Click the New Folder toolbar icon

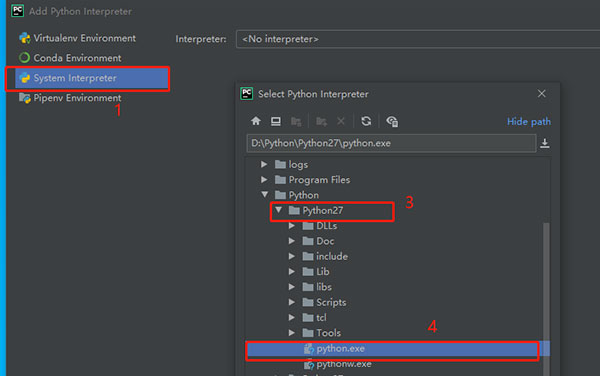click(x=321, y=122)
